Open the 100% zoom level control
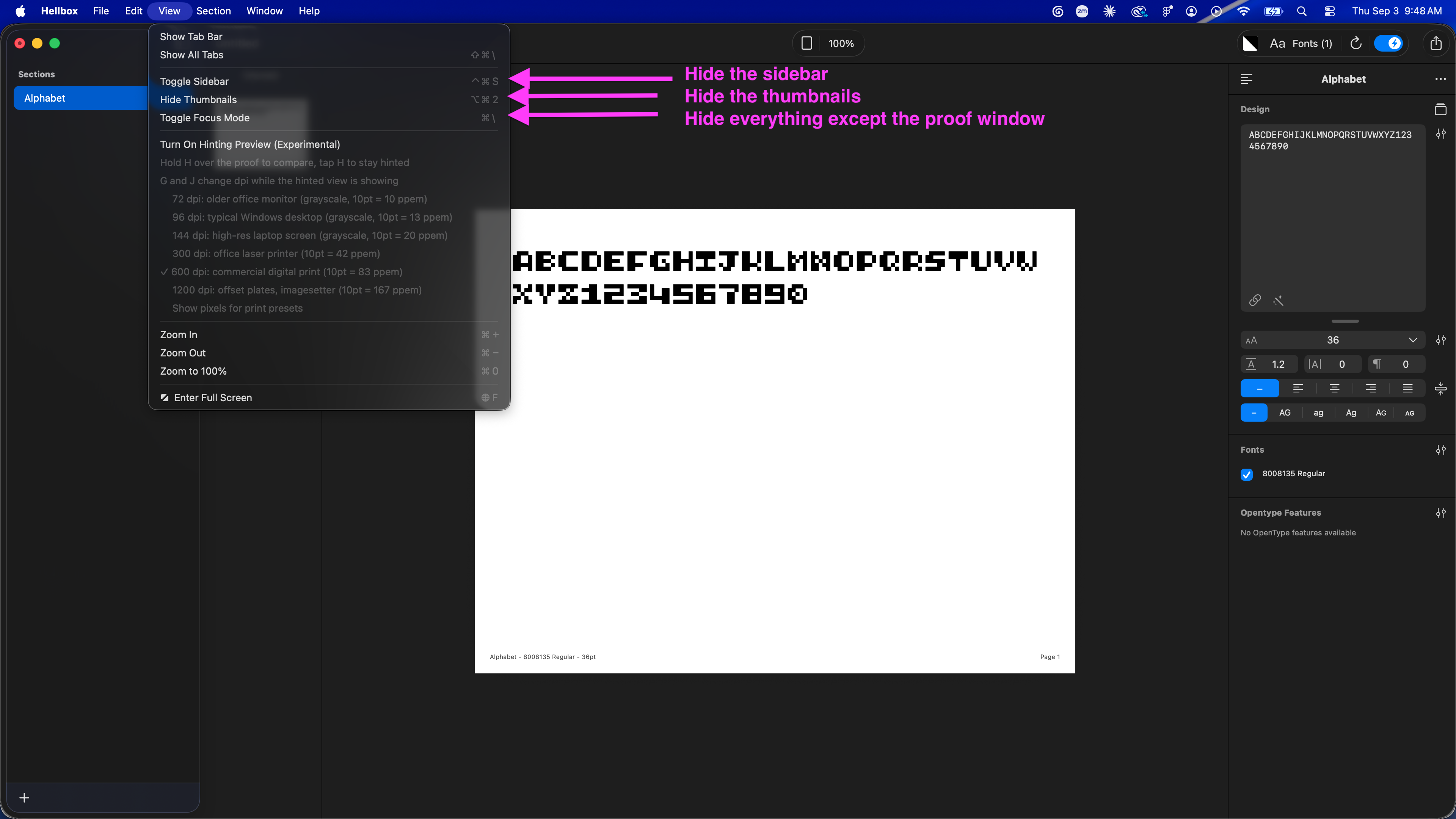 pos(841,44)
